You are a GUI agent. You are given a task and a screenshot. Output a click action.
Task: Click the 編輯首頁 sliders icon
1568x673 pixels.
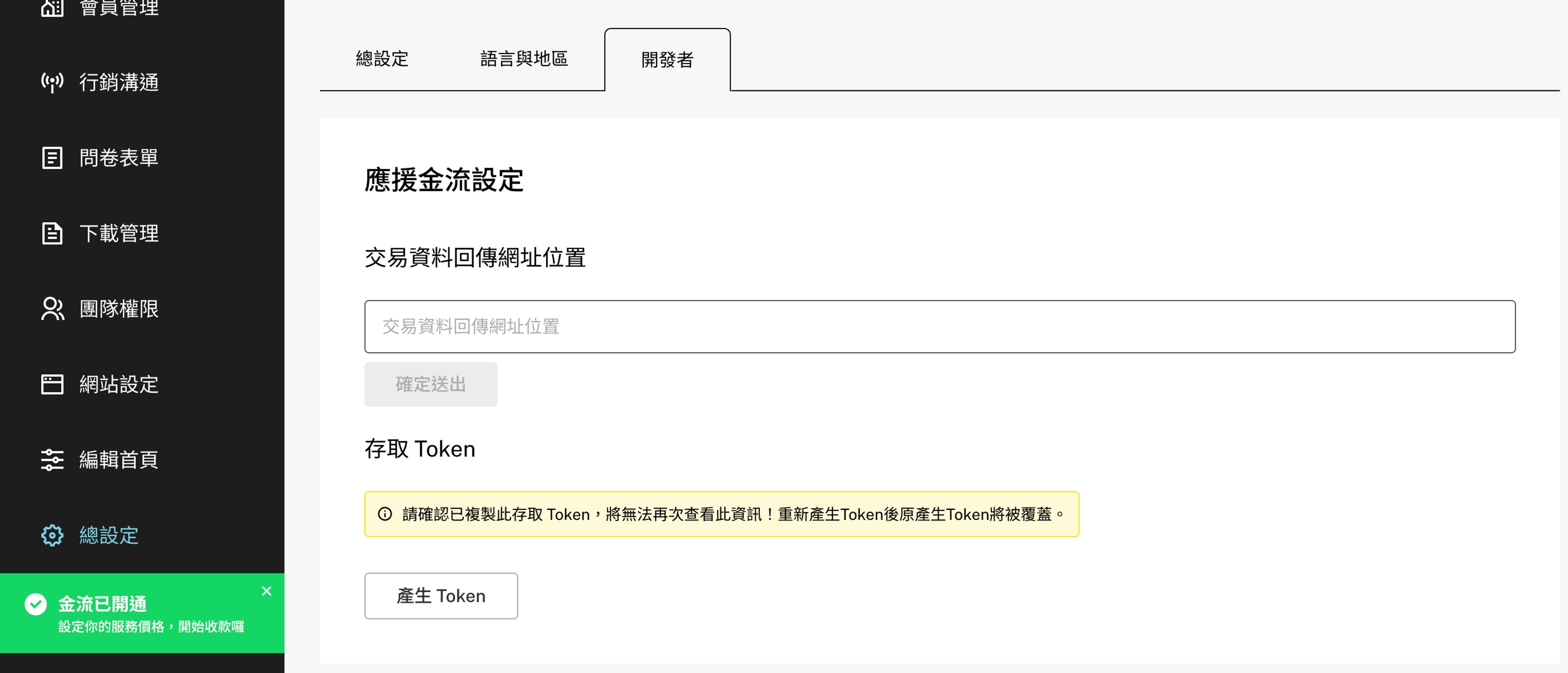pyautogui.click(x=52, y=459)
